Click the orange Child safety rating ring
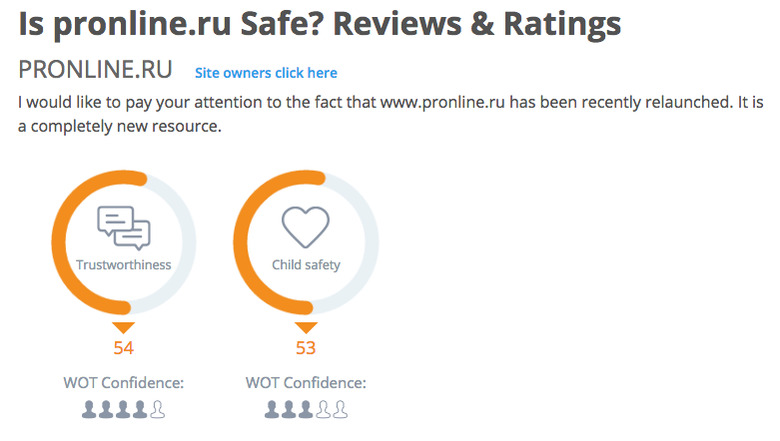Screen dimensions: 780x441 coord(241,243)
